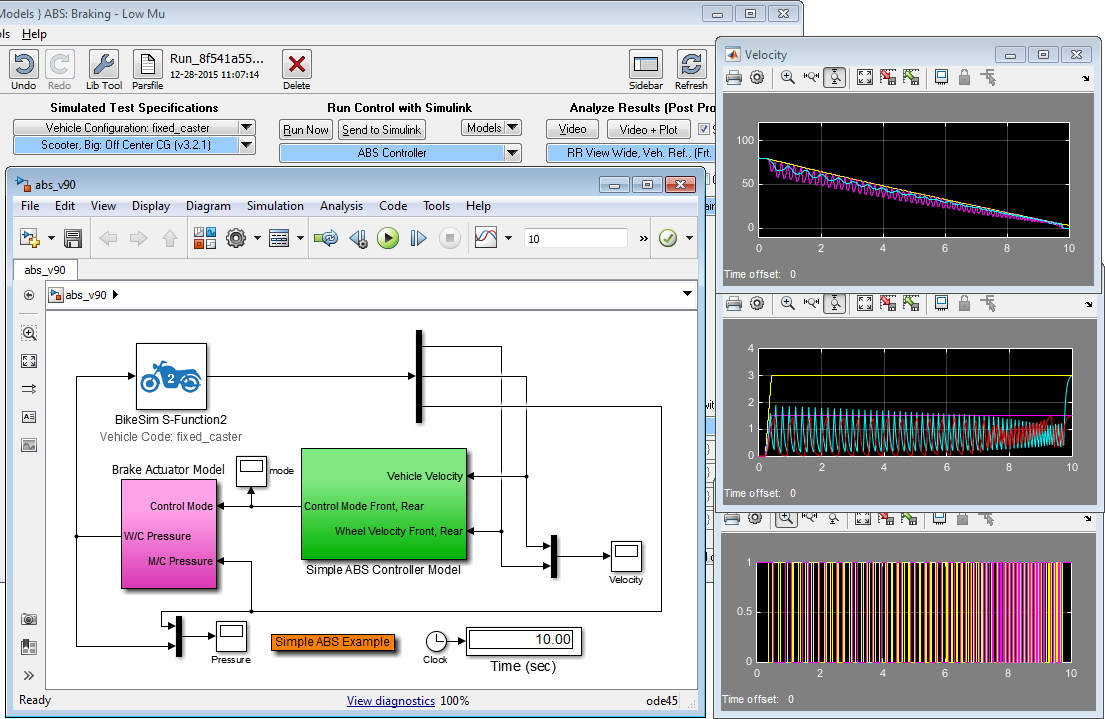Select zoom-in magnifier in Velocity scope
The height and width of the screenshot is (719, 1105).
click(x=788, y=77)
